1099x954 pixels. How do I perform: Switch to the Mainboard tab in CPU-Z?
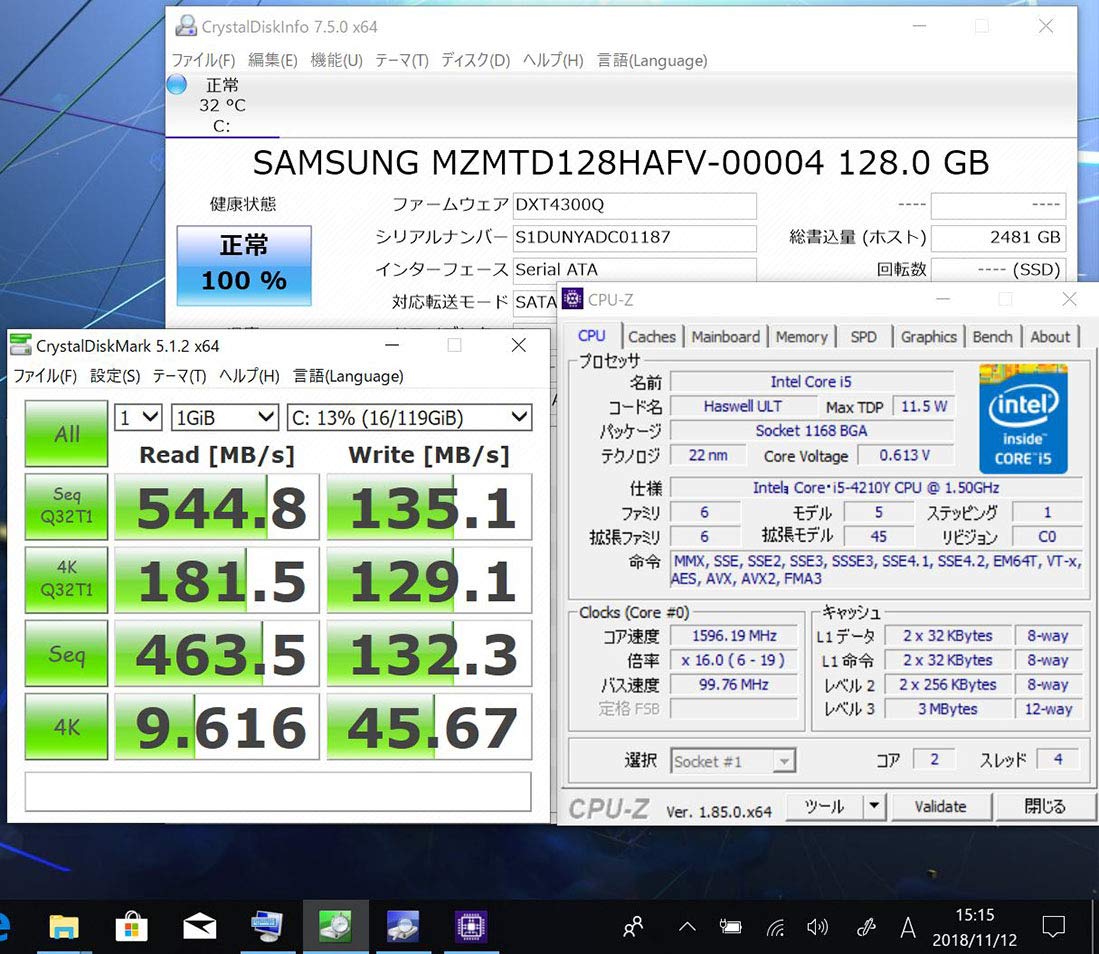point(725,337)
